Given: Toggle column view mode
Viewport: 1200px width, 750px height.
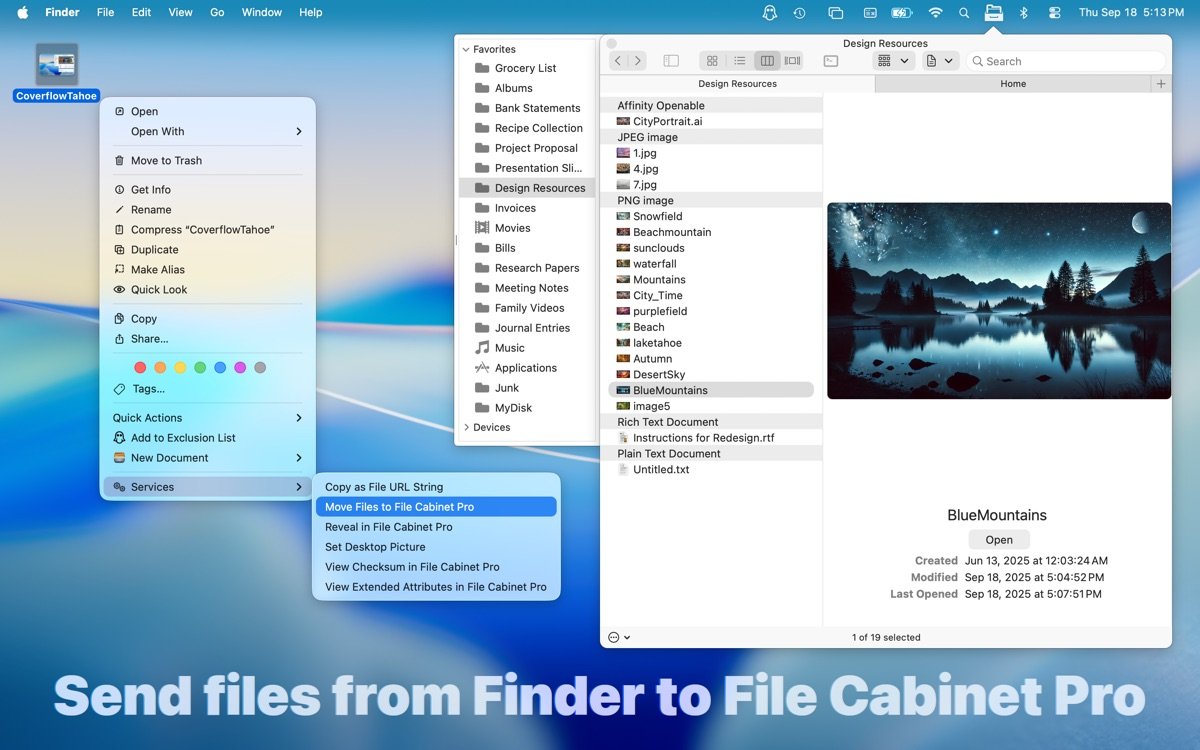Looking at the screenshot, I should pyautogui.click(x=767, y=61).
